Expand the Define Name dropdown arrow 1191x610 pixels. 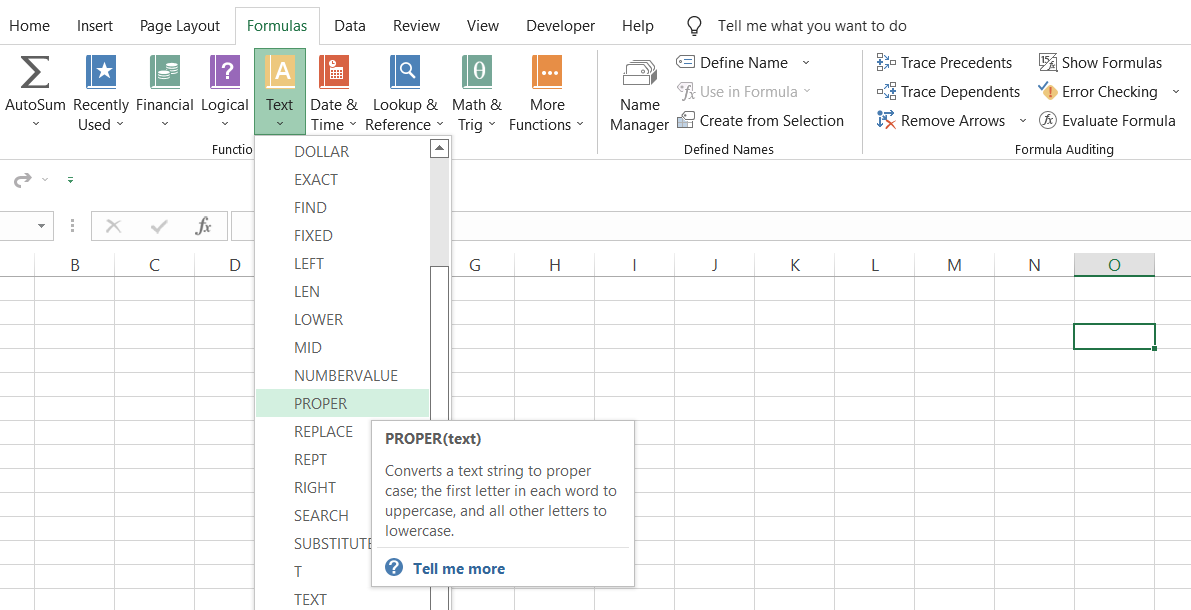(x=806, y=63)
